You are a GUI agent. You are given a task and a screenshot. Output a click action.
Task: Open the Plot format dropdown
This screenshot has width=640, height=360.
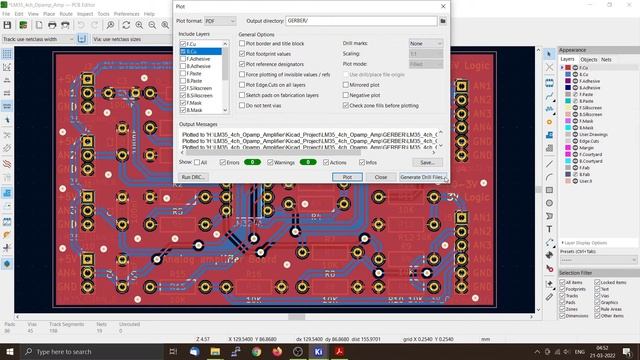tap(220, 21)
